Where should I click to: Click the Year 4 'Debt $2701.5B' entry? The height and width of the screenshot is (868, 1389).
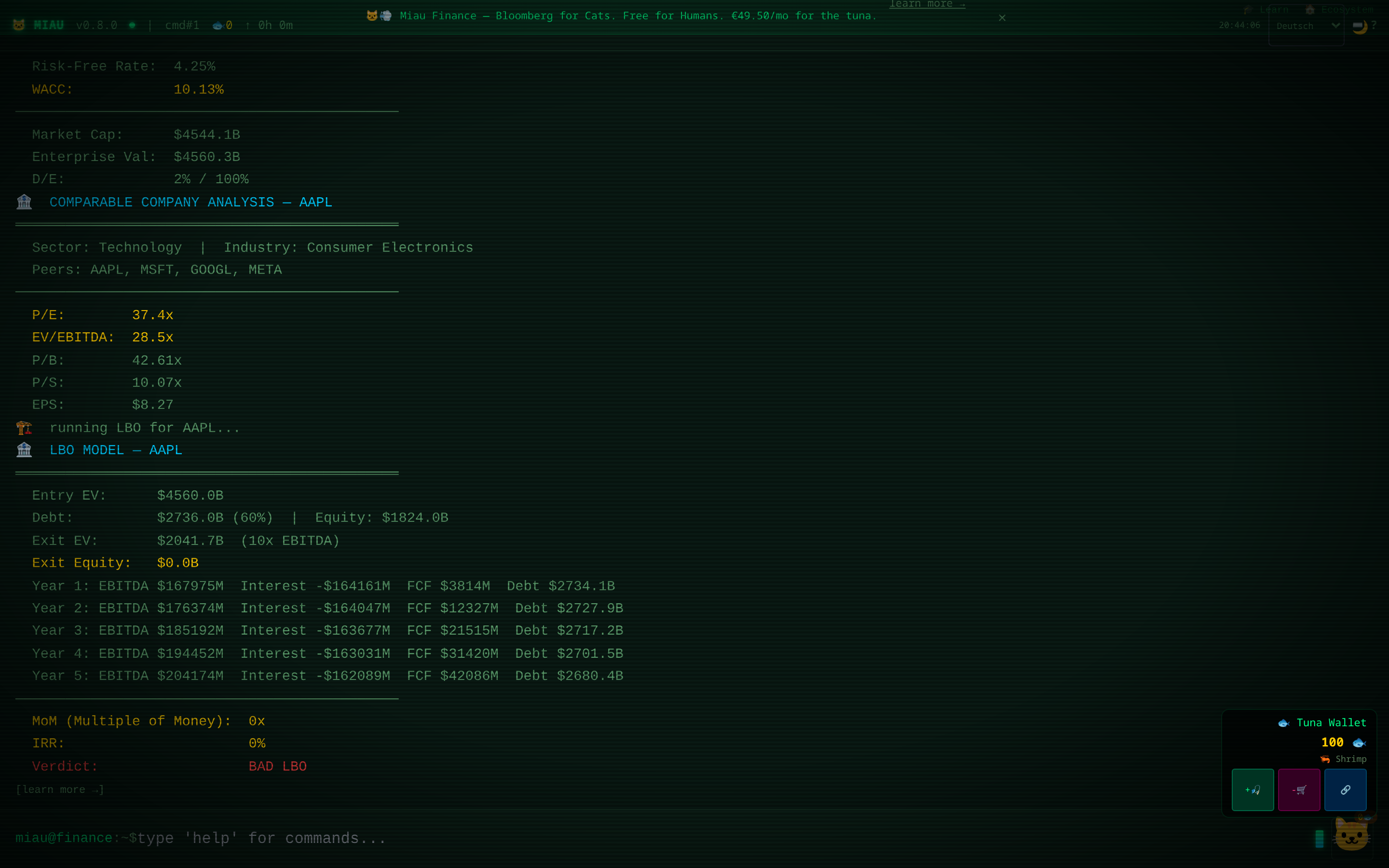570,654
